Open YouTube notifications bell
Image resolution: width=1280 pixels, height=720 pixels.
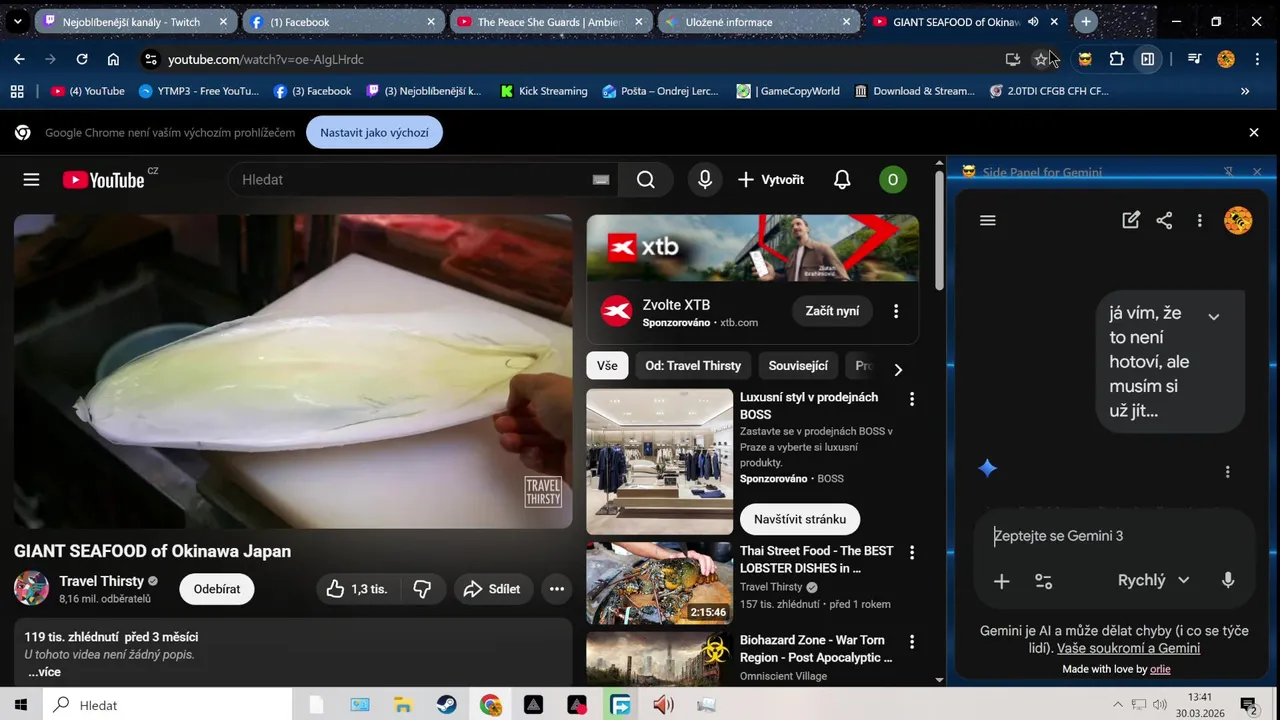(842, 180)
